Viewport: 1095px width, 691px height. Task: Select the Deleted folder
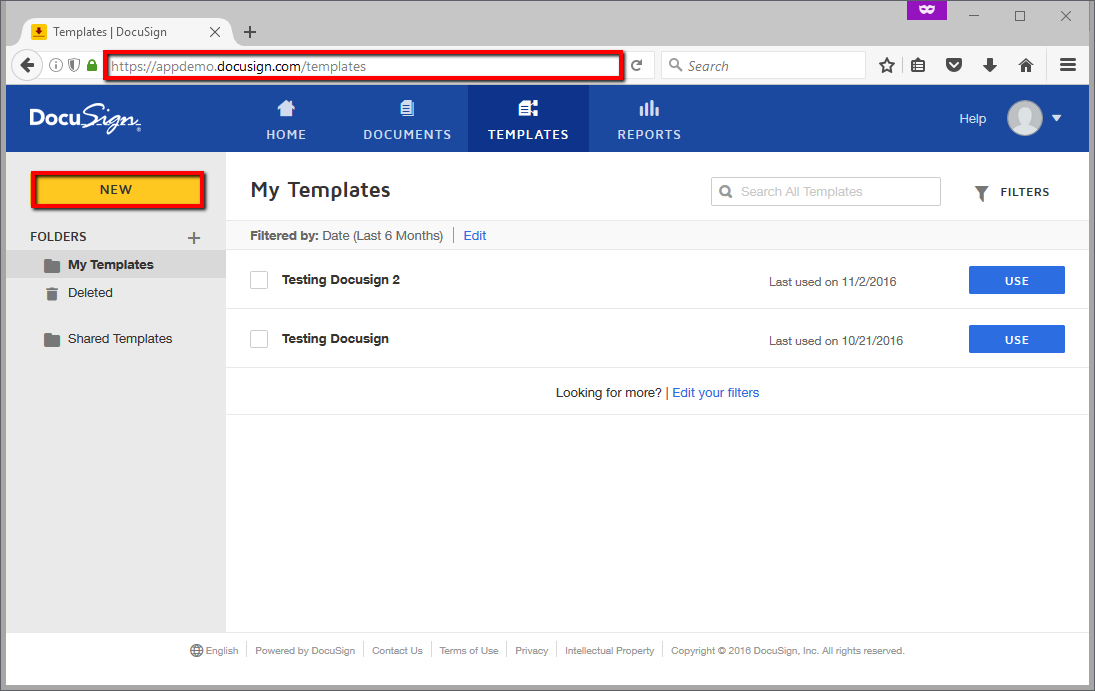click(90, 293)
